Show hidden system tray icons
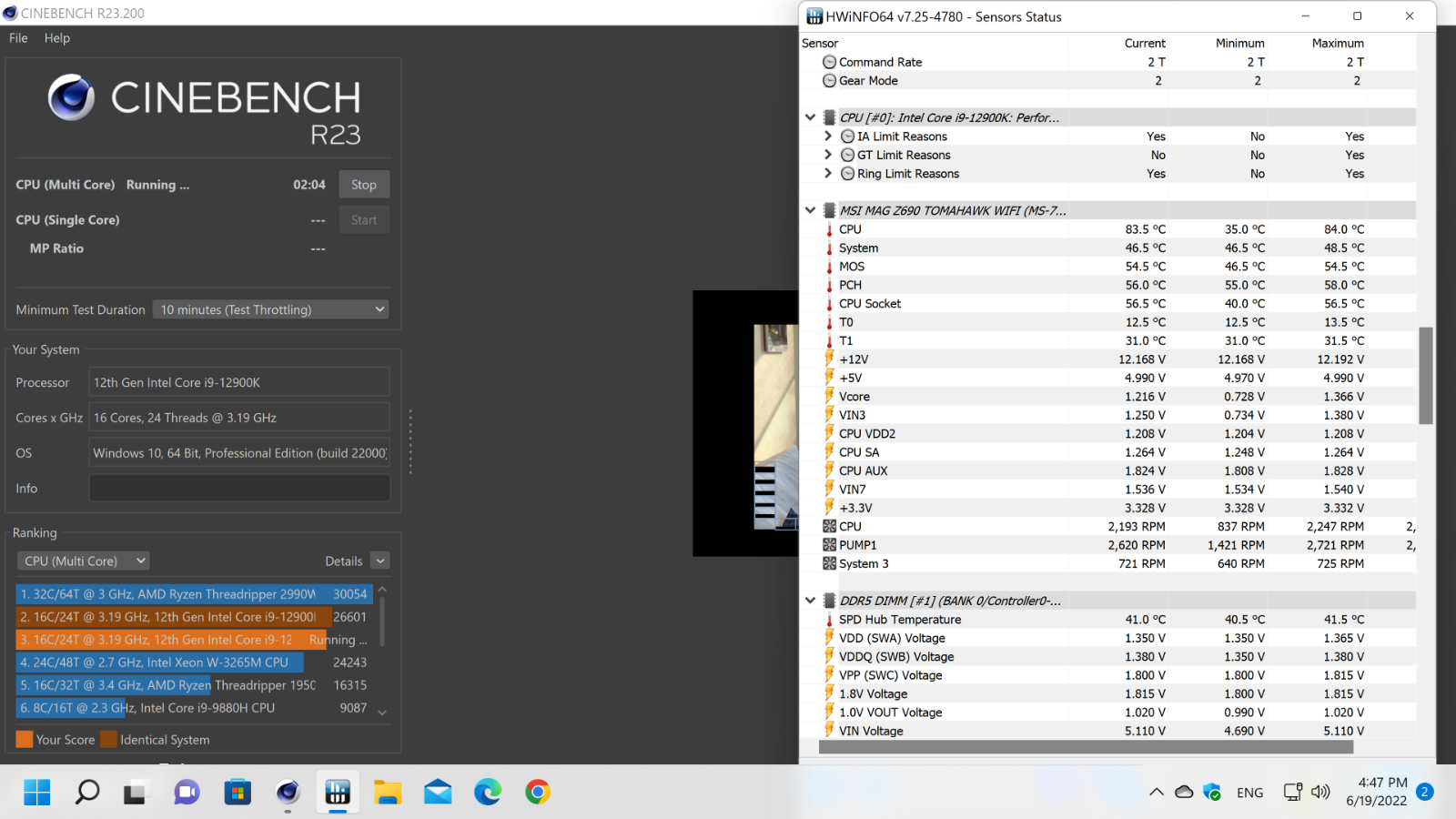Image resolution: width=1456 pixels, height=819 pixels. pyautogui.click(x=1157, y=793)
